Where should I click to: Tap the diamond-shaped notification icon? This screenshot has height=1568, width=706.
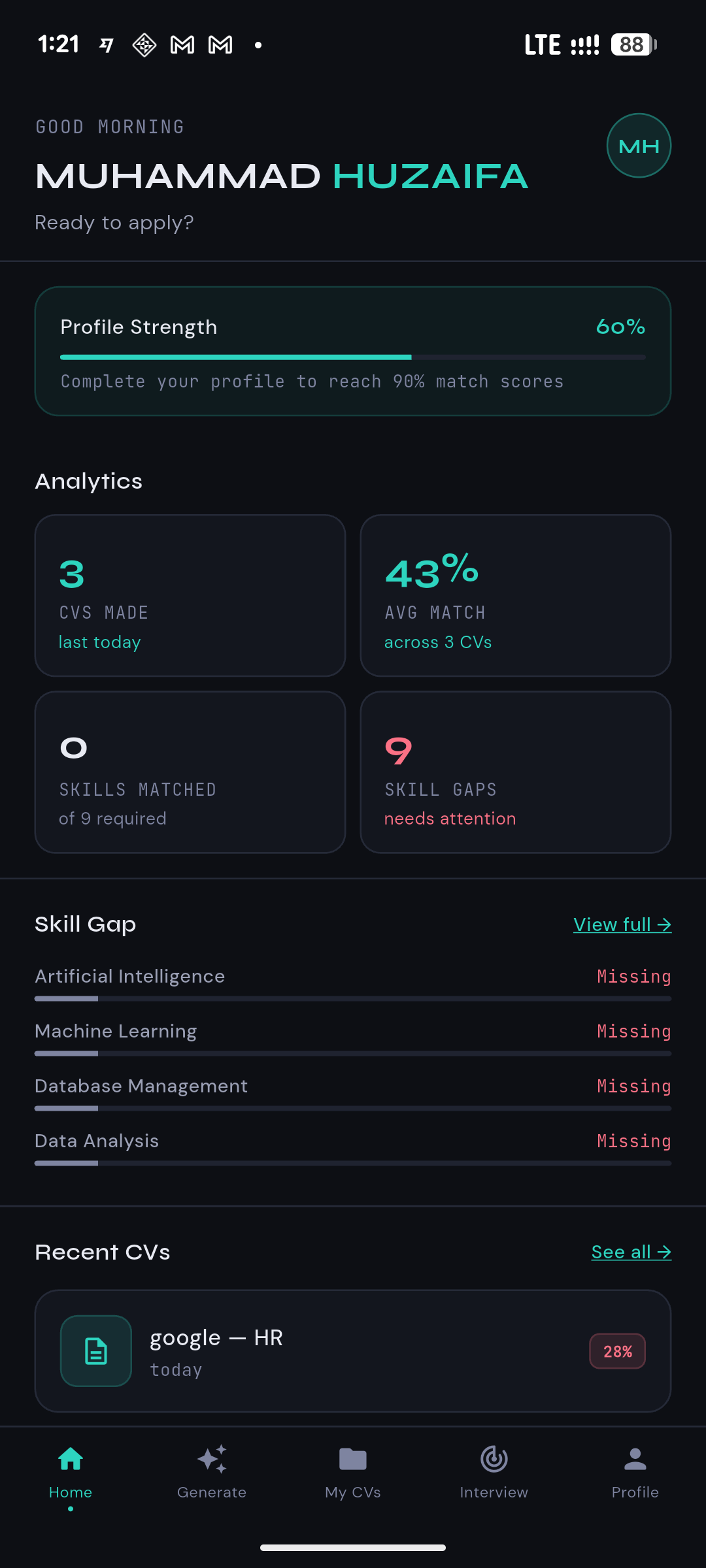(x=144, y=45)
